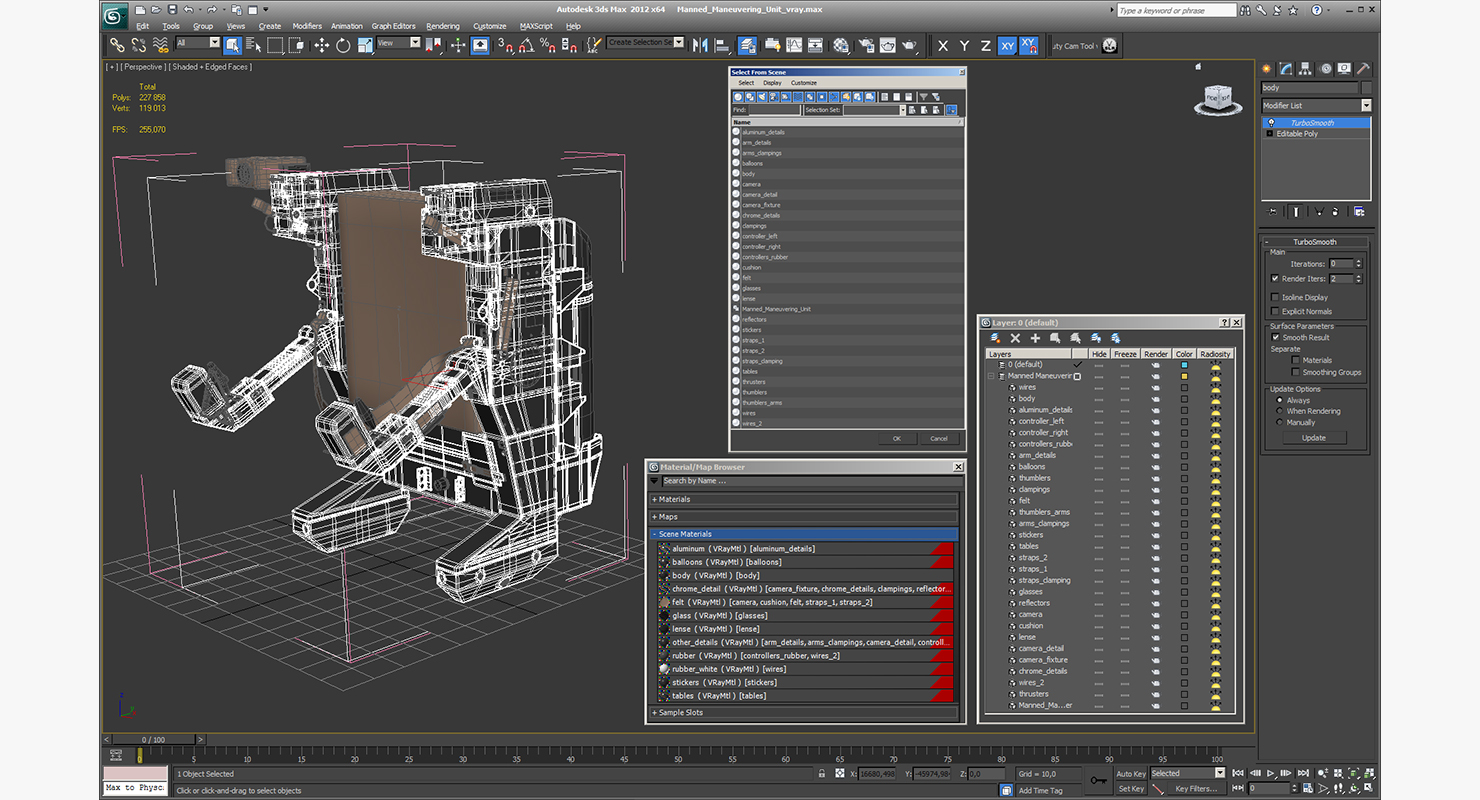Select the Rotate tool in main toolbar
This screenshot has height=800, width=1480.
click(343, 45)
